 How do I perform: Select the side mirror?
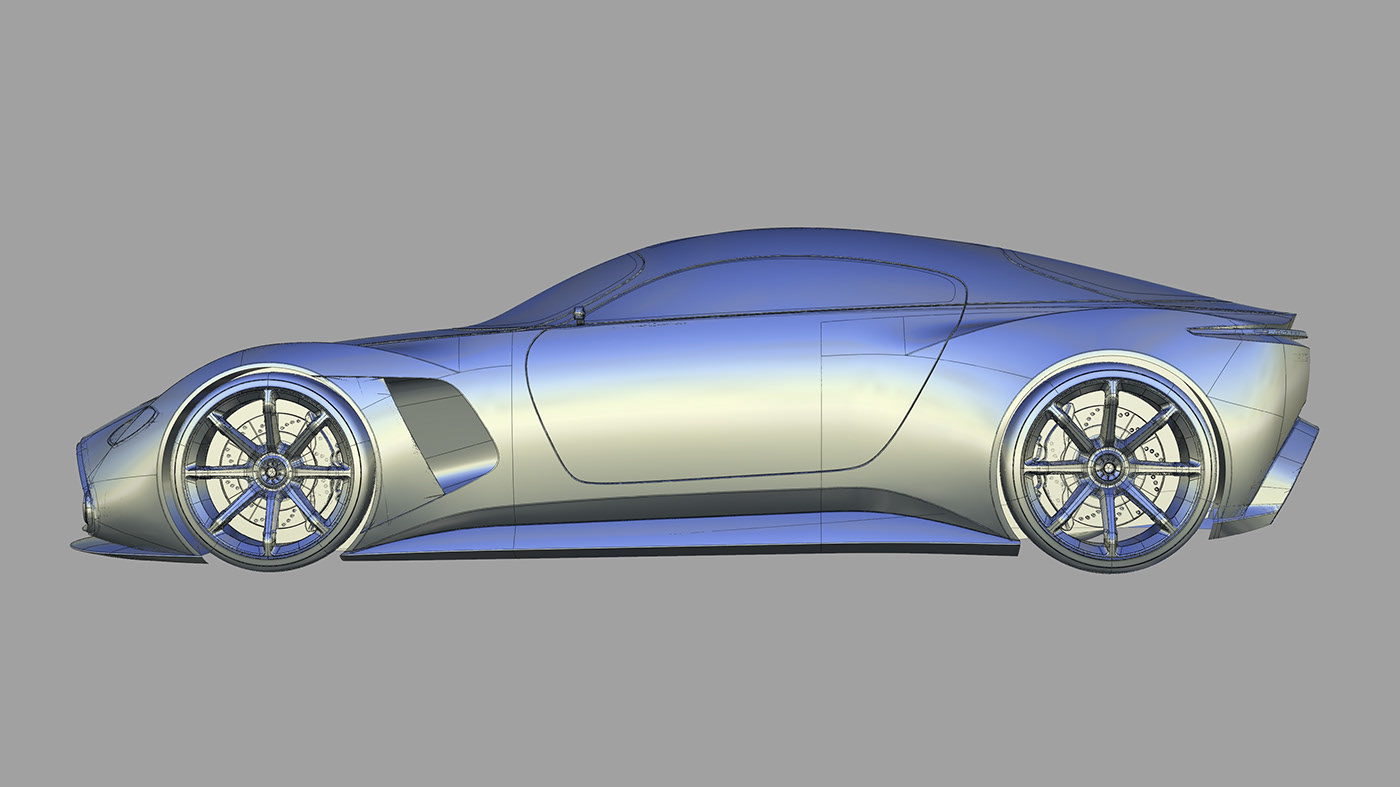(578, 315)
